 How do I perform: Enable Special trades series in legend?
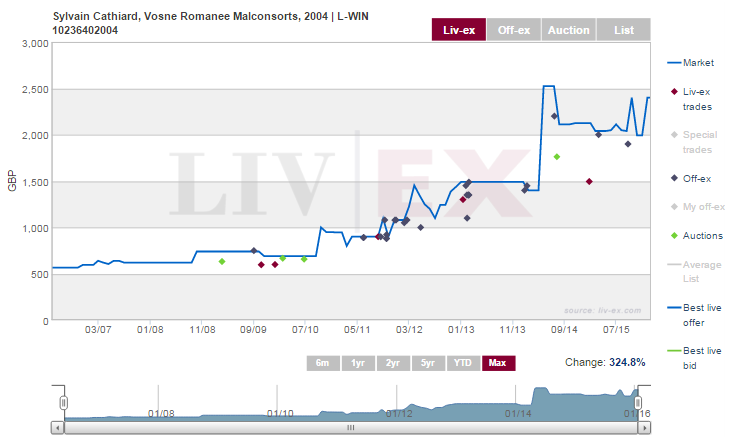(694, 142)
